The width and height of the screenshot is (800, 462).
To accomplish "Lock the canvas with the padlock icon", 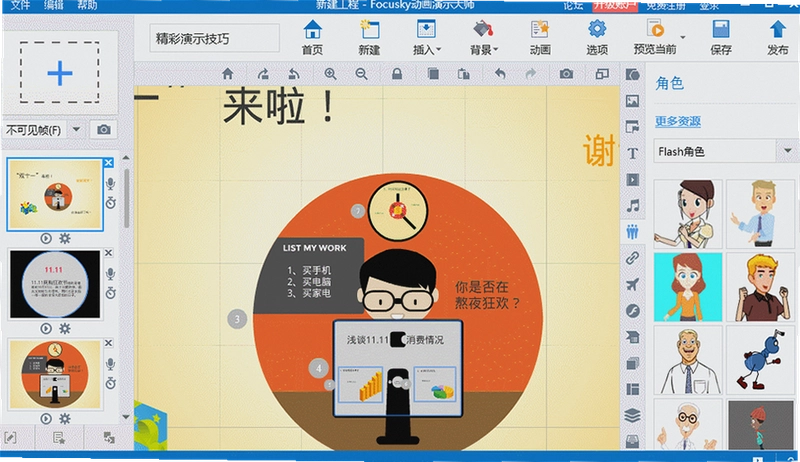I will tap(397, 74).
